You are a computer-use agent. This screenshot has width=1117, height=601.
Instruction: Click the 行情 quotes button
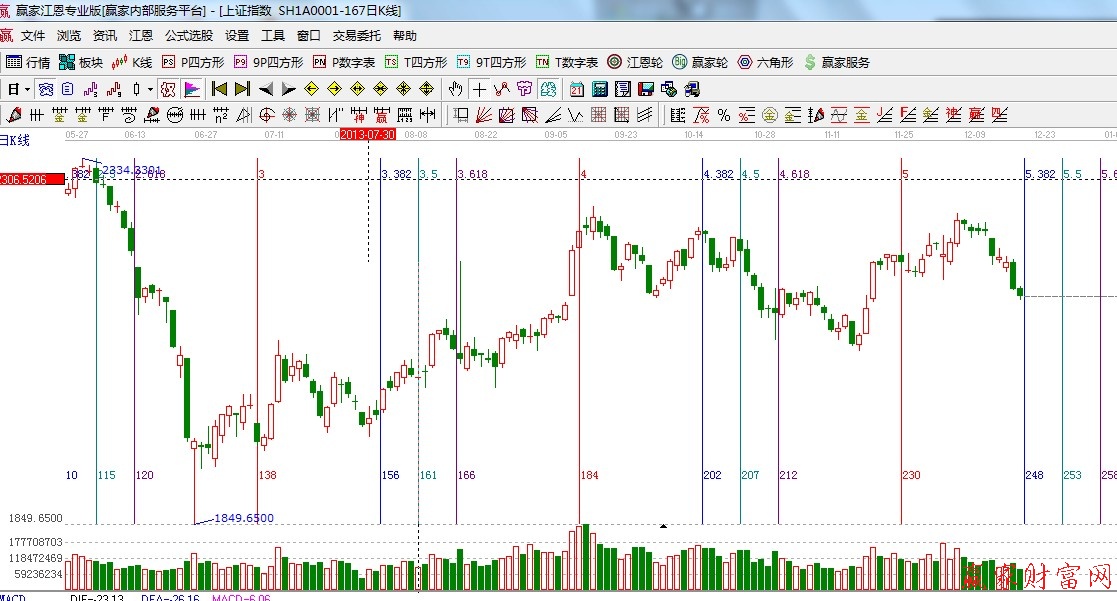[x=28, y=62]
